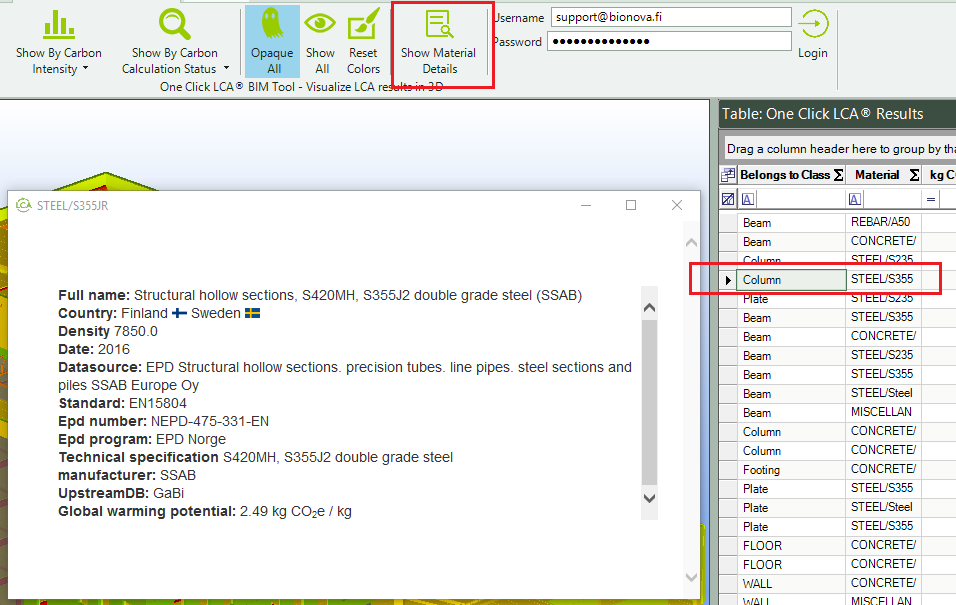Click the down arrow of the material details scrollbar
Image resolution: width=956 pixels, height=605 pixels.
click(650, 498)
